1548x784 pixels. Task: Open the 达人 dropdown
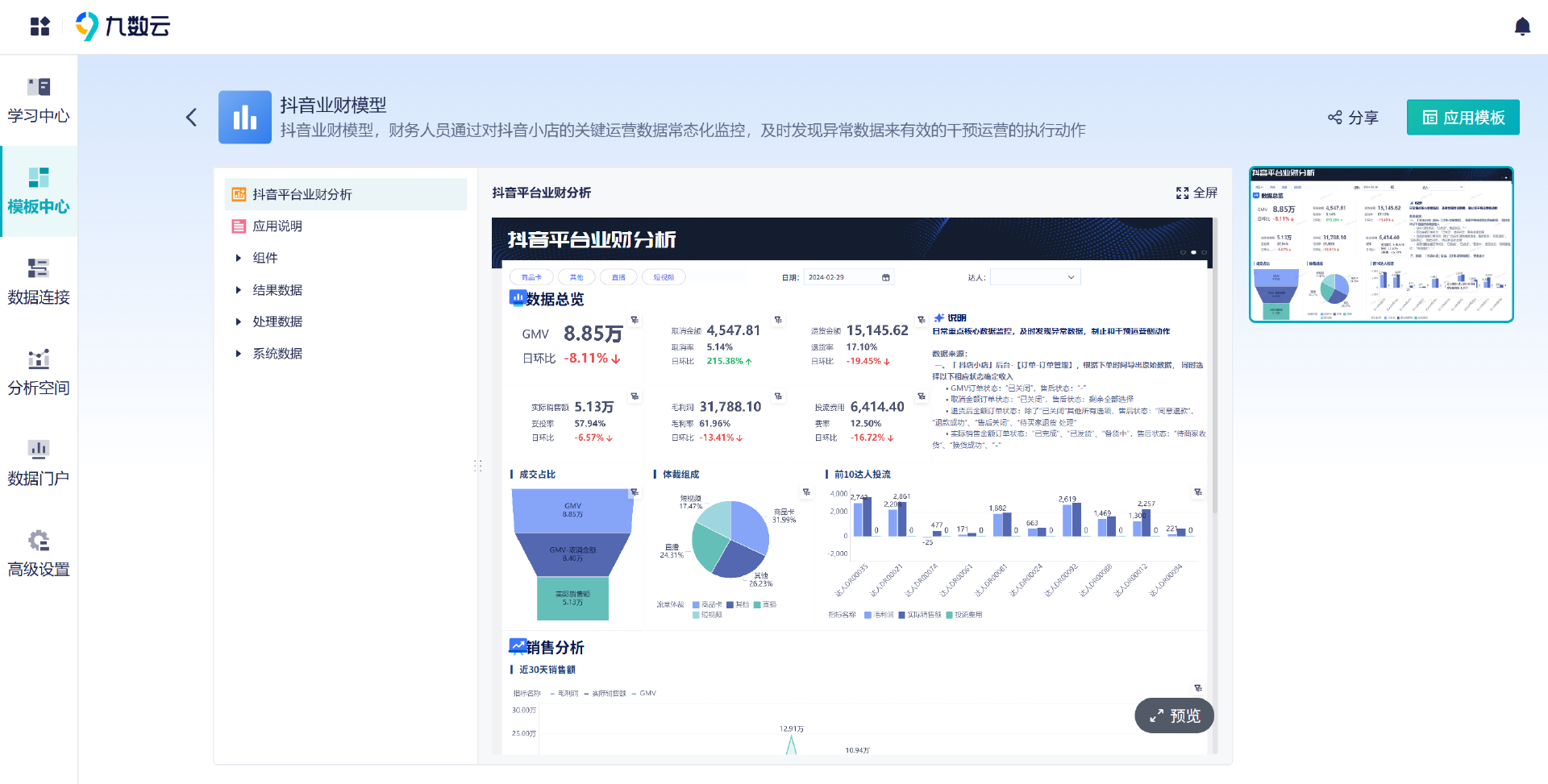click(x=1034, y=276)
